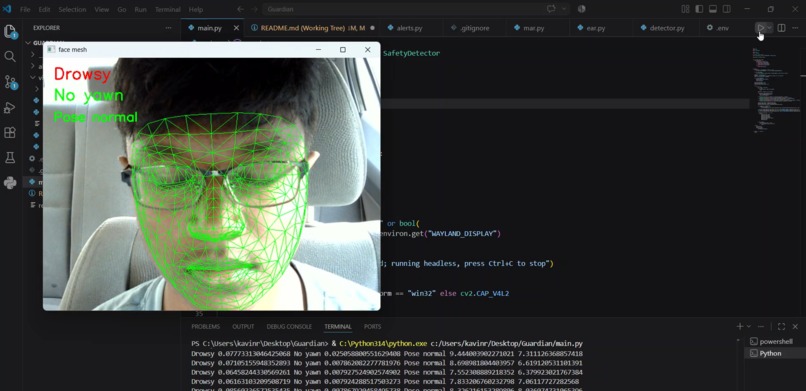
Task: Minimize the face mesh window
Action: click(x=318, y=50)
